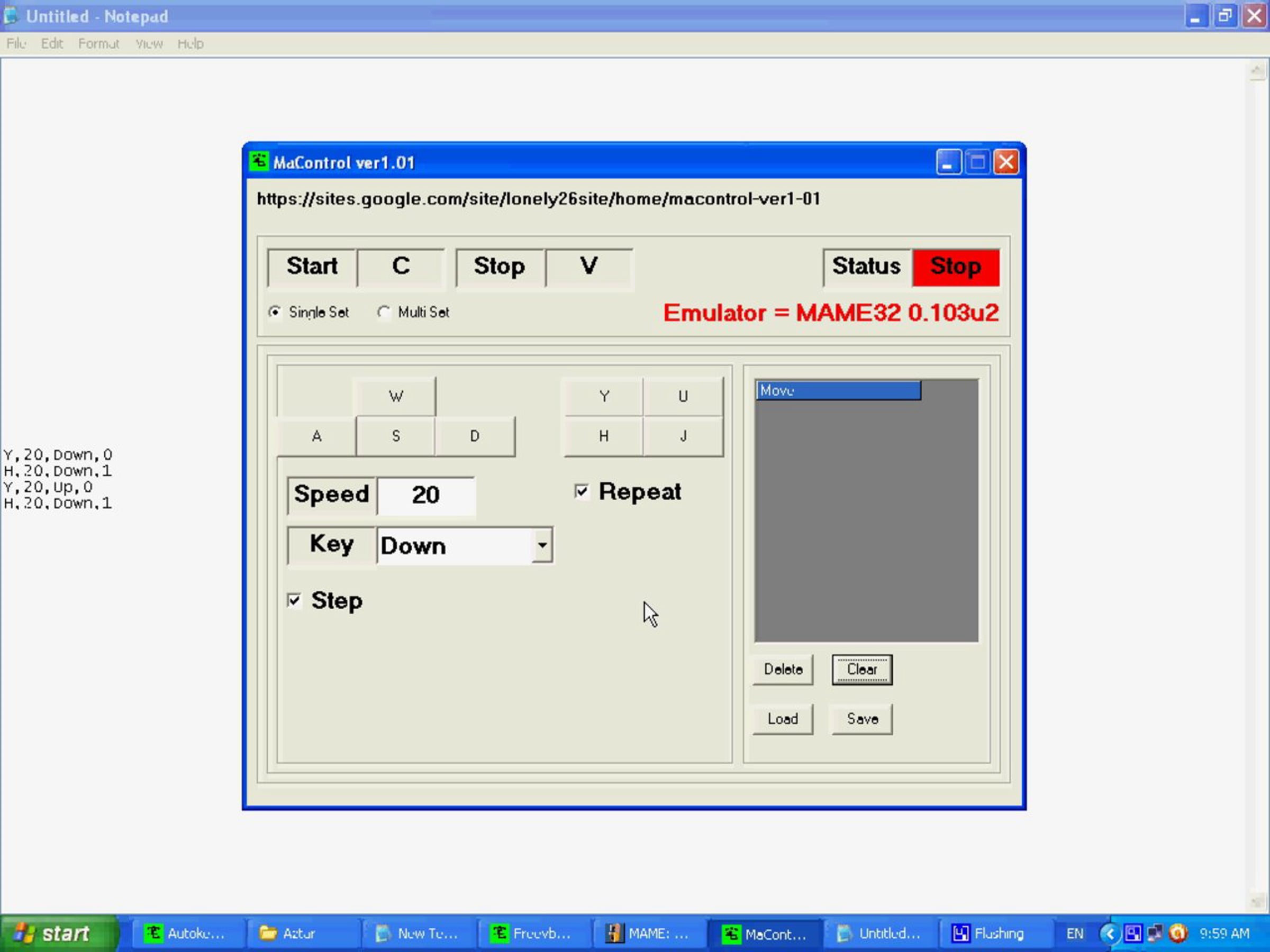Image resolution: width=1270 pixels, height=952 pixels.
Task: Open the Windows start menu
Action: coord(60,933)
